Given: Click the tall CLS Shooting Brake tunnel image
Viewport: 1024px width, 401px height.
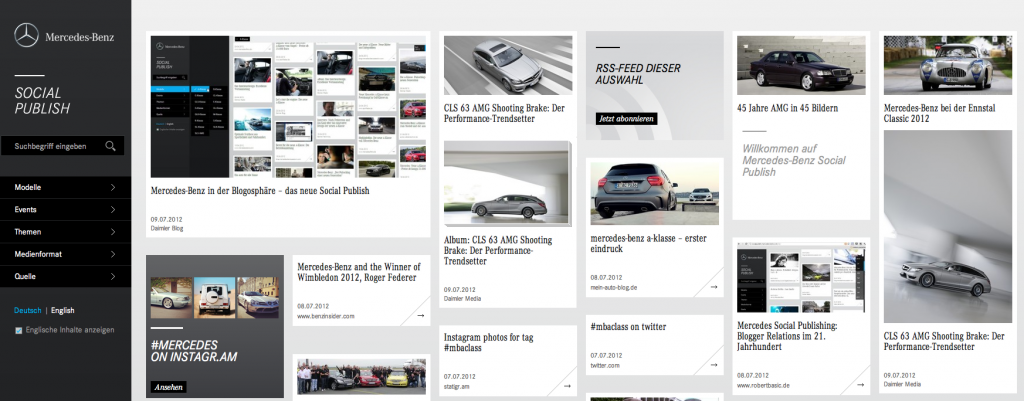Looking at the screenshot, I should (948, 226).
